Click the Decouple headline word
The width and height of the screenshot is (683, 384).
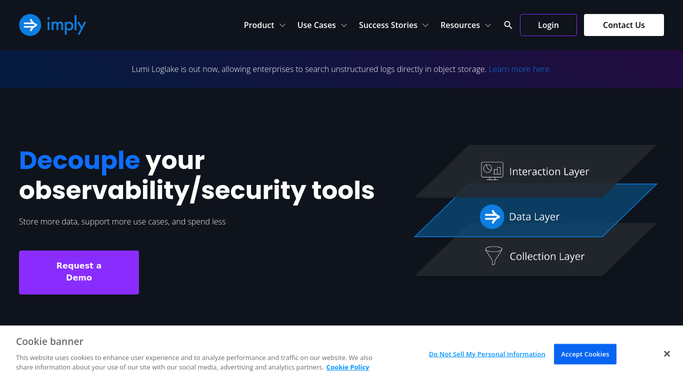(79, 160)
